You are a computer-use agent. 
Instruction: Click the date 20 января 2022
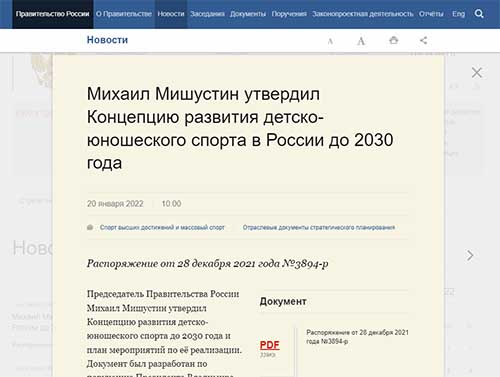pos(115,204)
